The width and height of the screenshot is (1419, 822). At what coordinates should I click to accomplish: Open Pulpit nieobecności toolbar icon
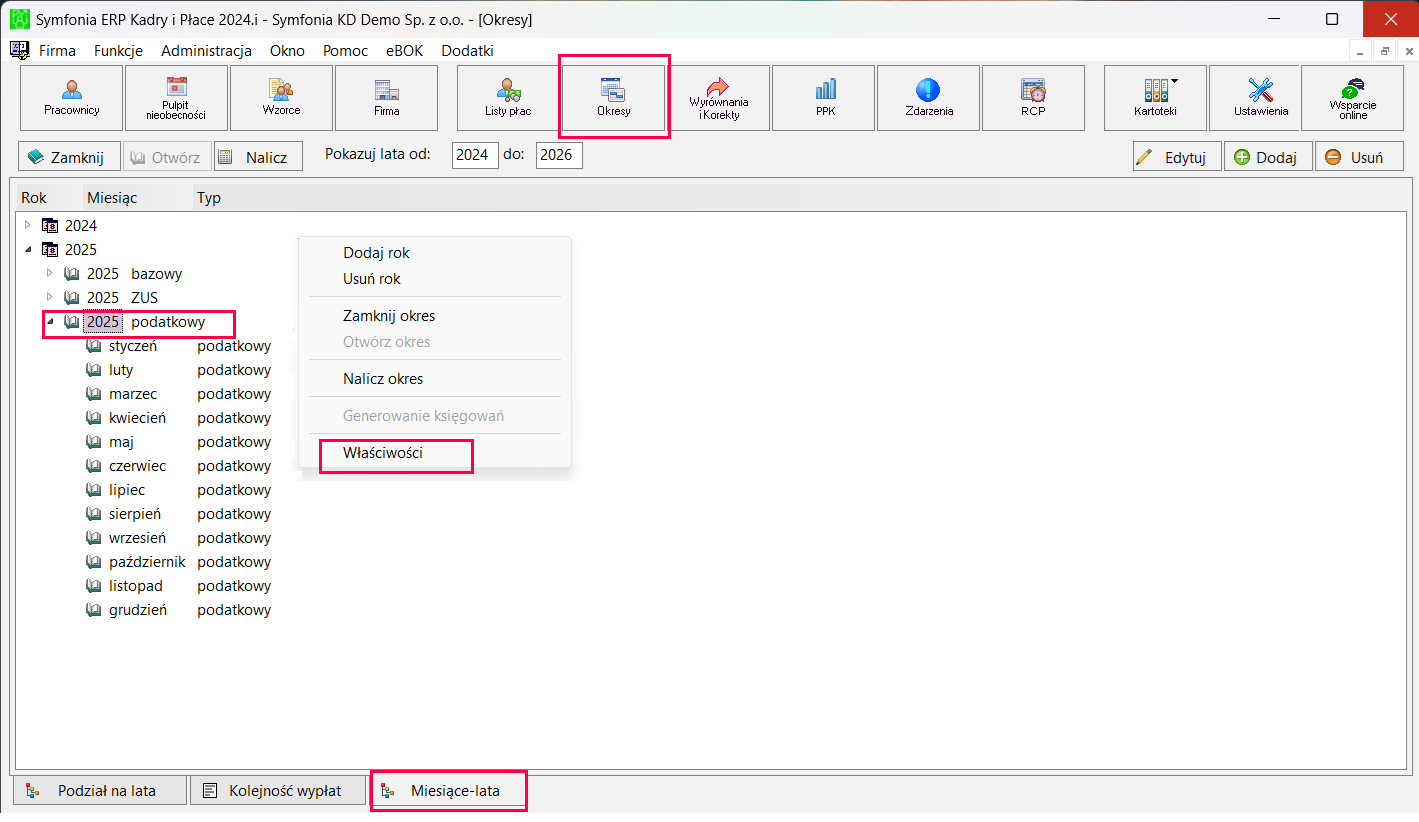[x=176, y=98]
